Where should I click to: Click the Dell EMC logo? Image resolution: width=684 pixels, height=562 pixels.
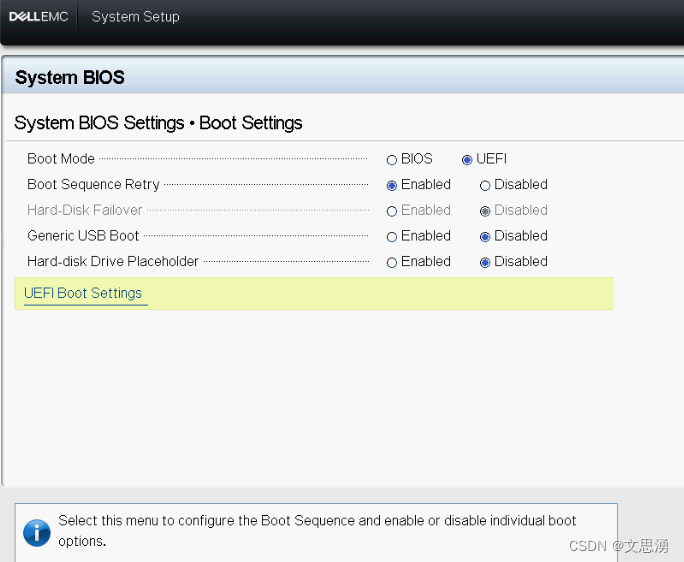pos(38,17)
